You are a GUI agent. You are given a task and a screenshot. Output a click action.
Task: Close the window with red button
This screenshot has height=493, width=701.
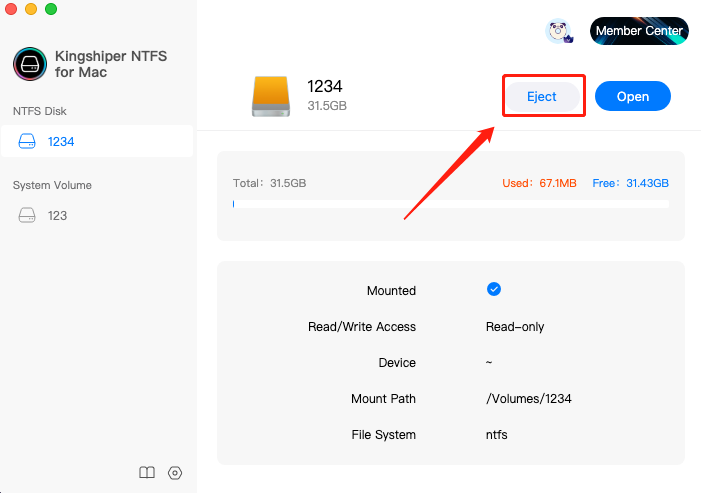tap(11, 9)
